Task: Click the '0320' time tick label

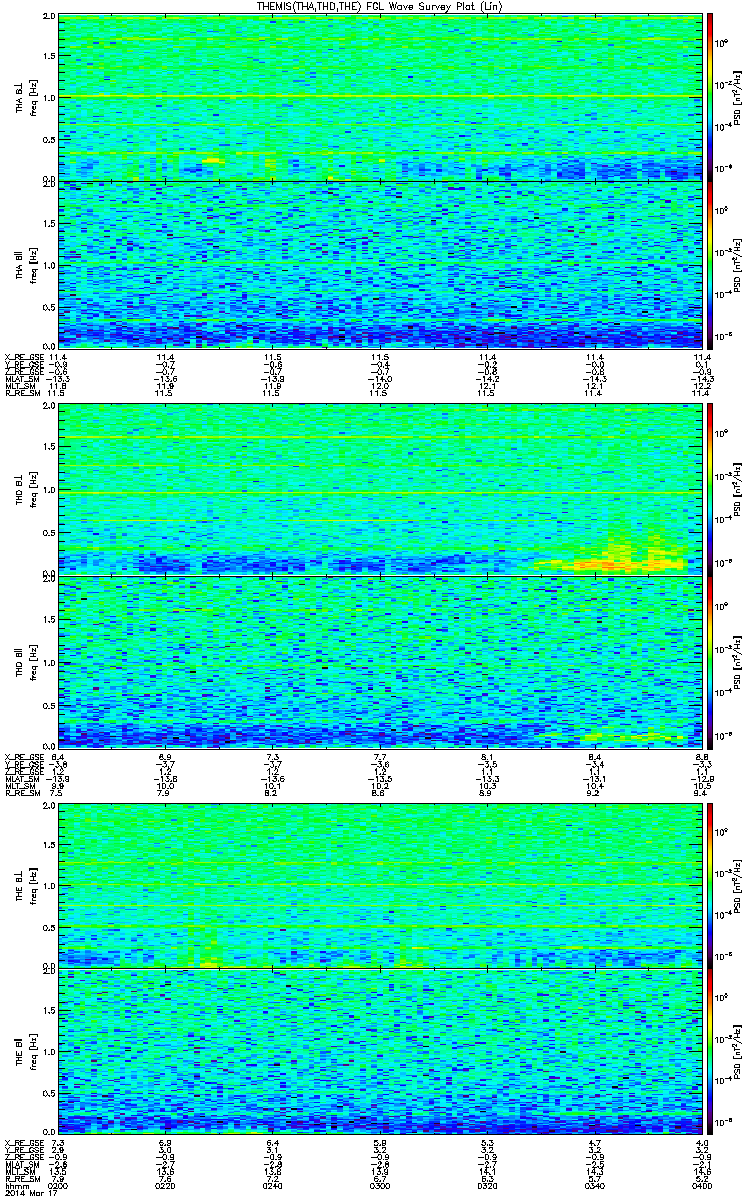Action: coord(487,1185)
